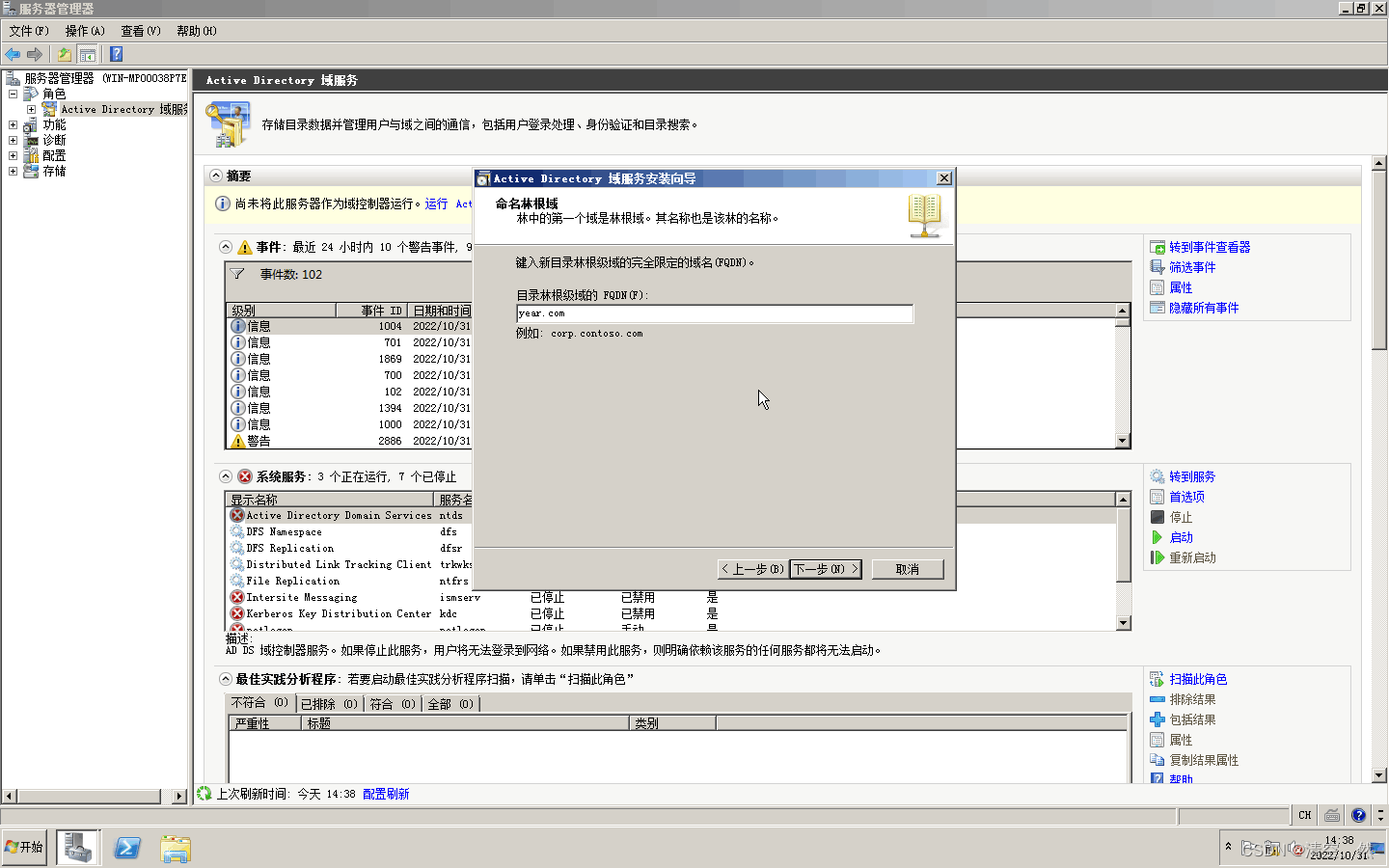Switch to 符合 (0) tab
Image resolution: width=1389 pixels, height=868 pixels.
coord(393,704)
